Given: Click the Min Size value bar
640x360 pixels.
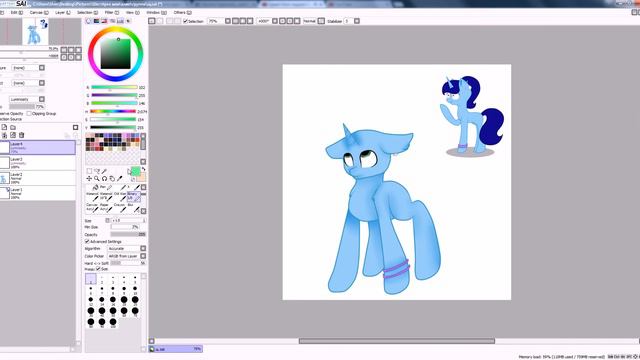Looking at the screenshot, I should tap(125, 227).
